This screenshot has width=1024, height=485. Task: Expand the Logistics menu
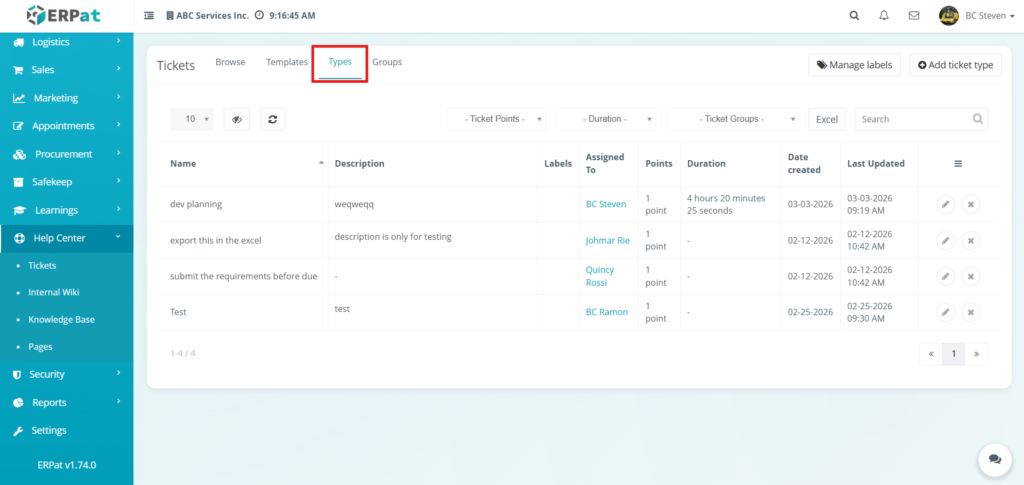(67, 42)
